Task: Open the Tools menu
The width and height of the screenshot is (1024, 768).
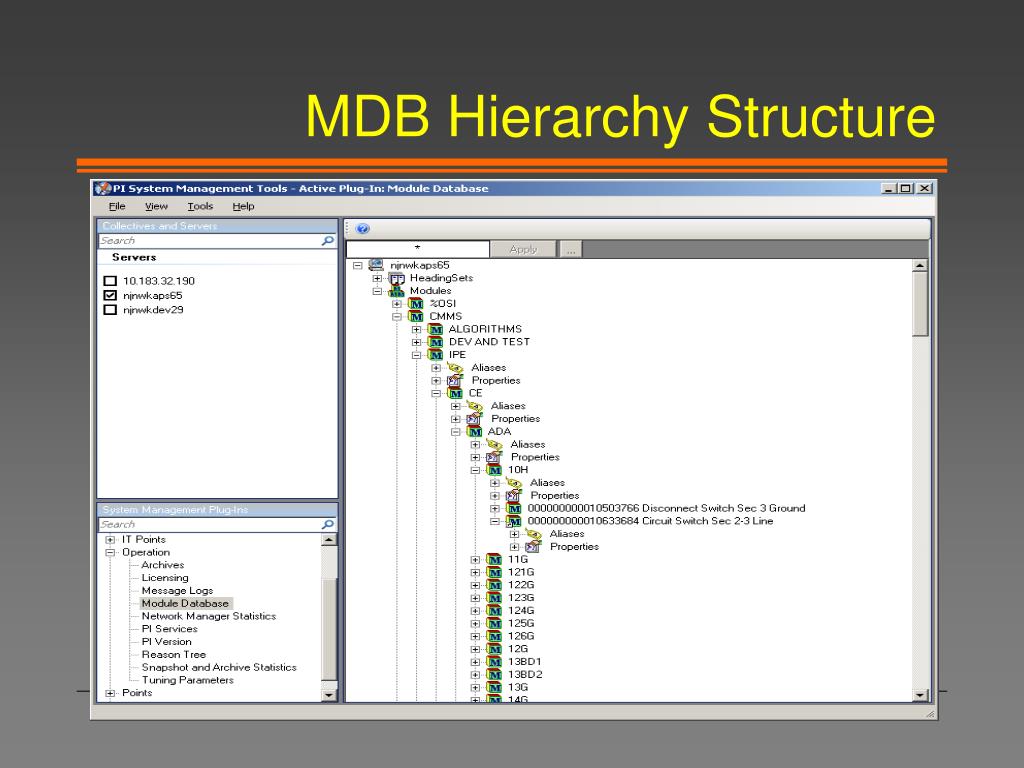Action: point(200,206)
